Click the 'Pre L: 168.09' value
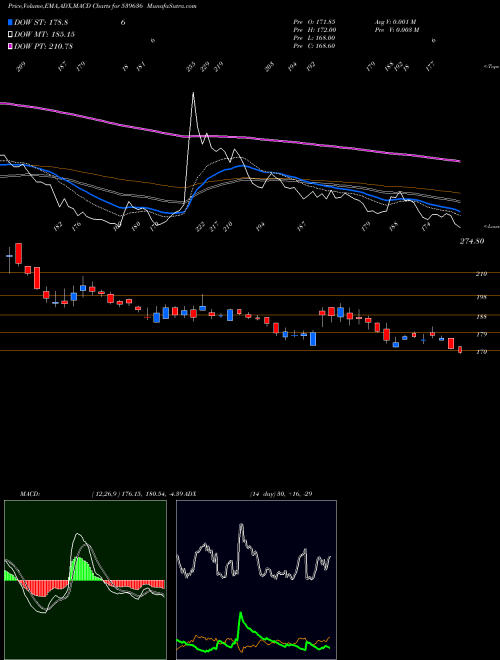Image resolution: width=500 pixels, height=660 pixels. point(314,38)
